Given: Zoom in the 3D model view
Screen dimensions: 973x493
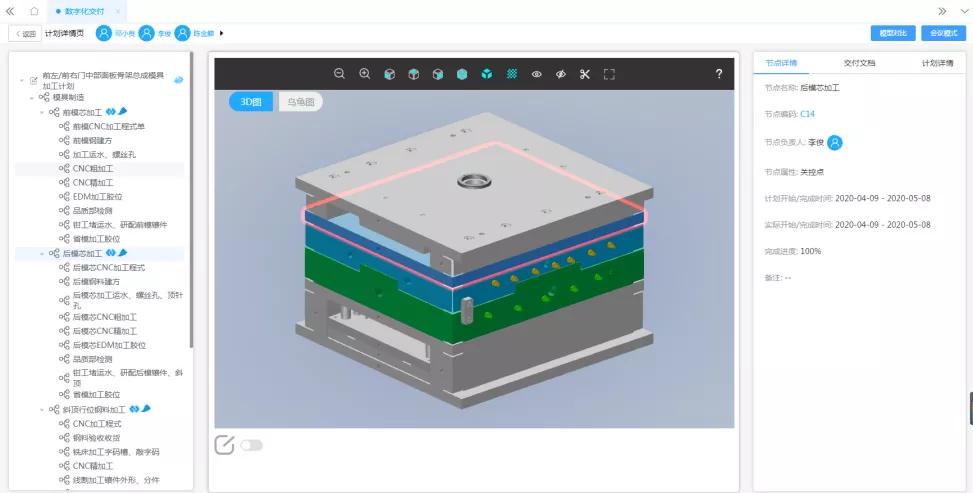Looking at the screenshot, I should (365, 74).
